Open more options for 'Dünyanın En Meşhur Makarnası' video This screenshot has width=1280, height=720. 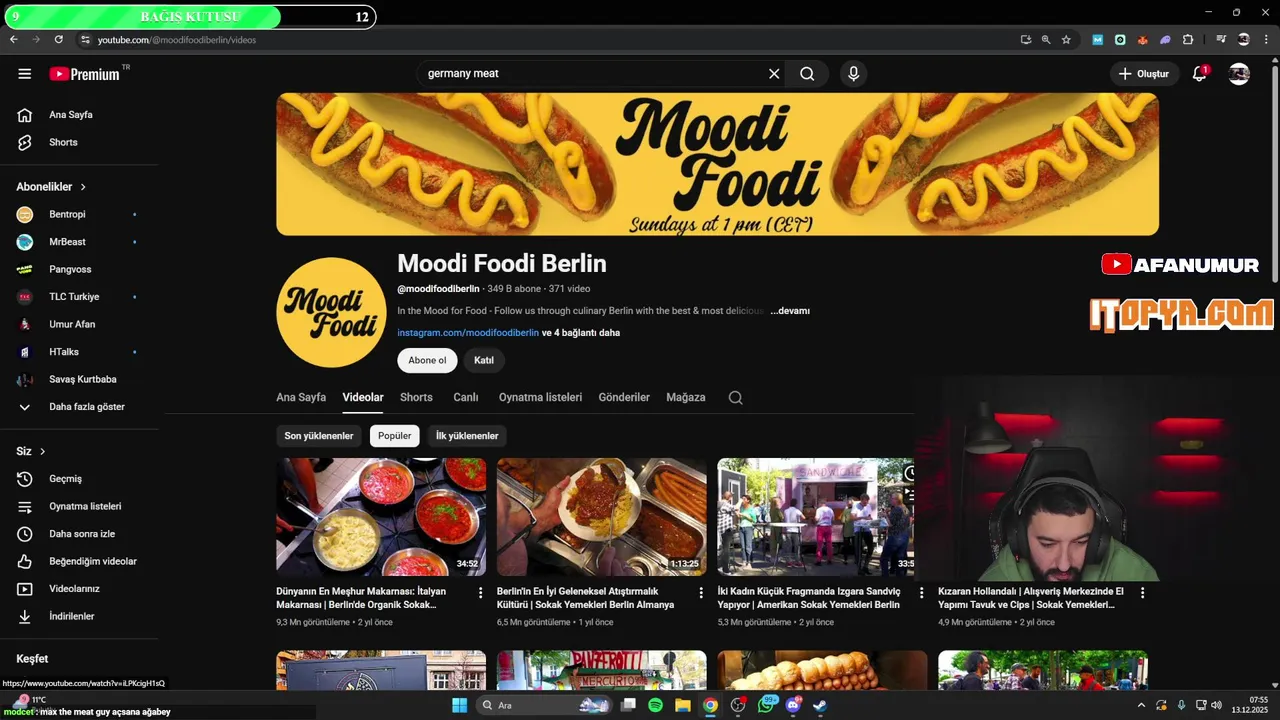(x=480, y=593)
